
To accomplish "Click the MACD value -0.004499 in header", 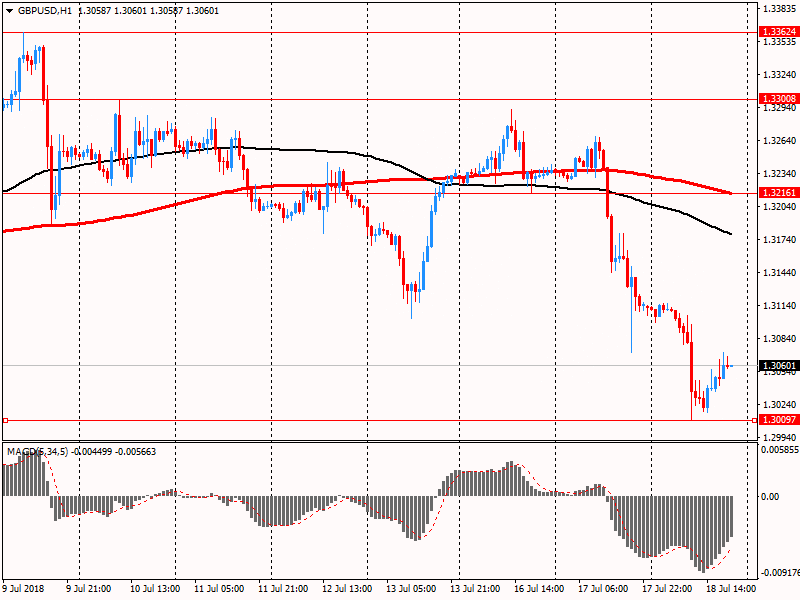I will [91, 452].
